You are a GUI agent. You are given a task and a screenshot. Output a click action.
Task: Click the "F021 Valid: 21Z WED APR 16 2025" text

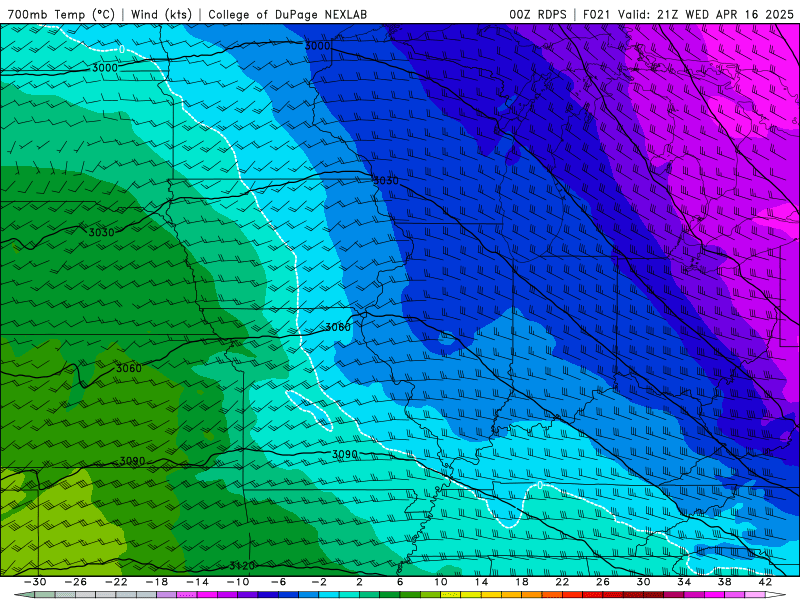tap(688, 14)
